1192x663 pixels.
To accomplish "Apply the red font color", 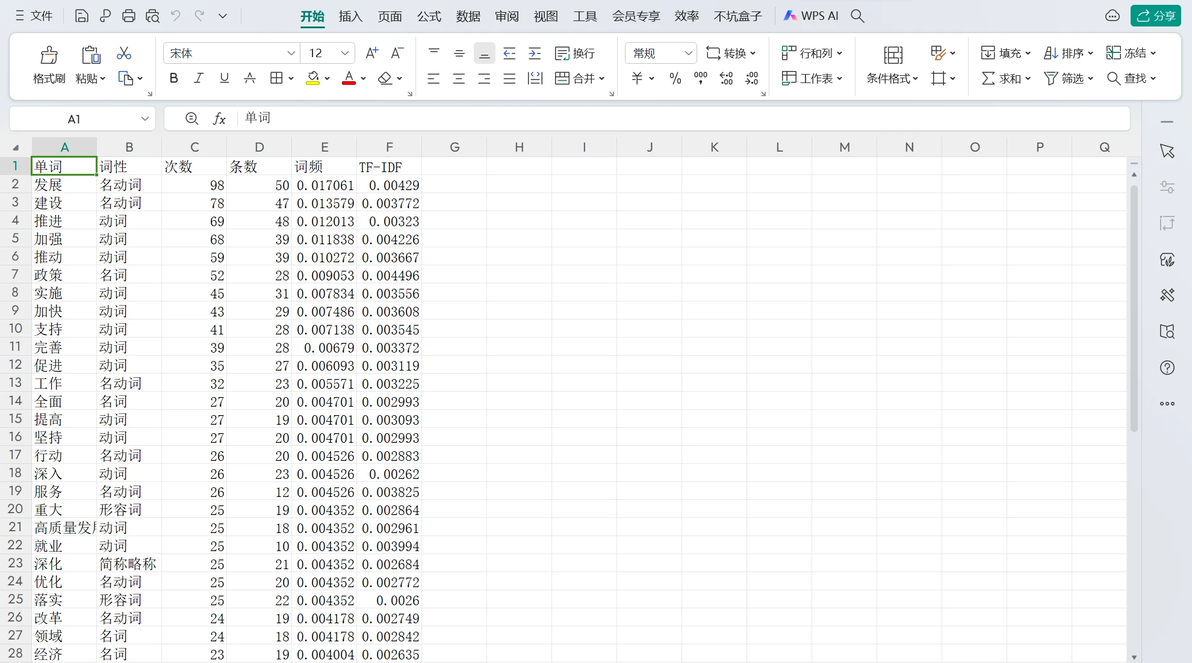I will click(349, 78).
